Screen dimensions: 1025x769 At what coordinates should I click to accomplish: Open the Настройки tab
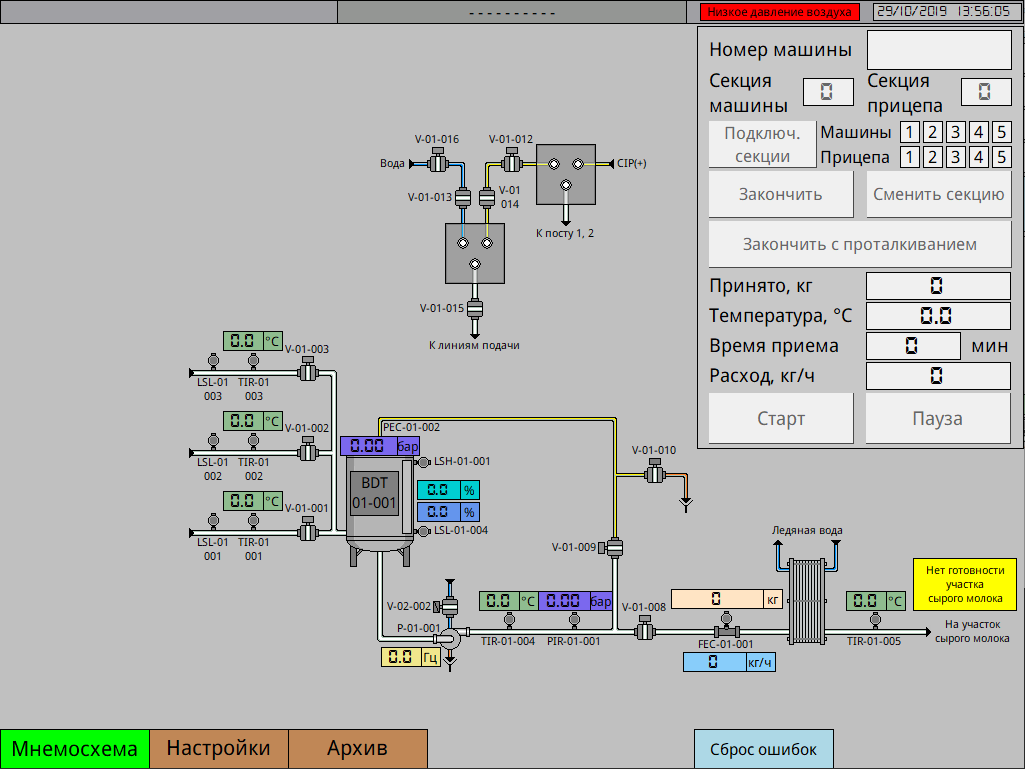pyautogui.click(x=218, y=749)
